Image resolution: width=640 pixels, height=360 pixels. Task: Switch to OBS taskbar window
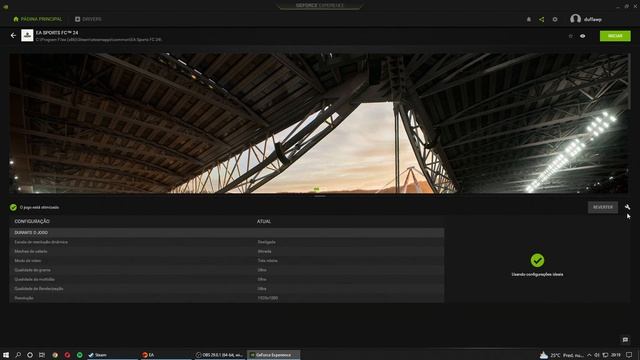(x=219, y=355)
